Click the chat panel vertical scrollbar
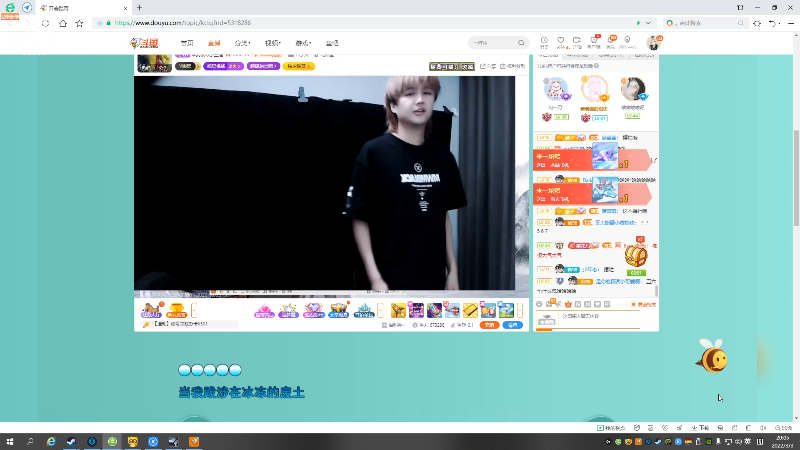This screenshot has height=450, width=800. click(656, 291)
